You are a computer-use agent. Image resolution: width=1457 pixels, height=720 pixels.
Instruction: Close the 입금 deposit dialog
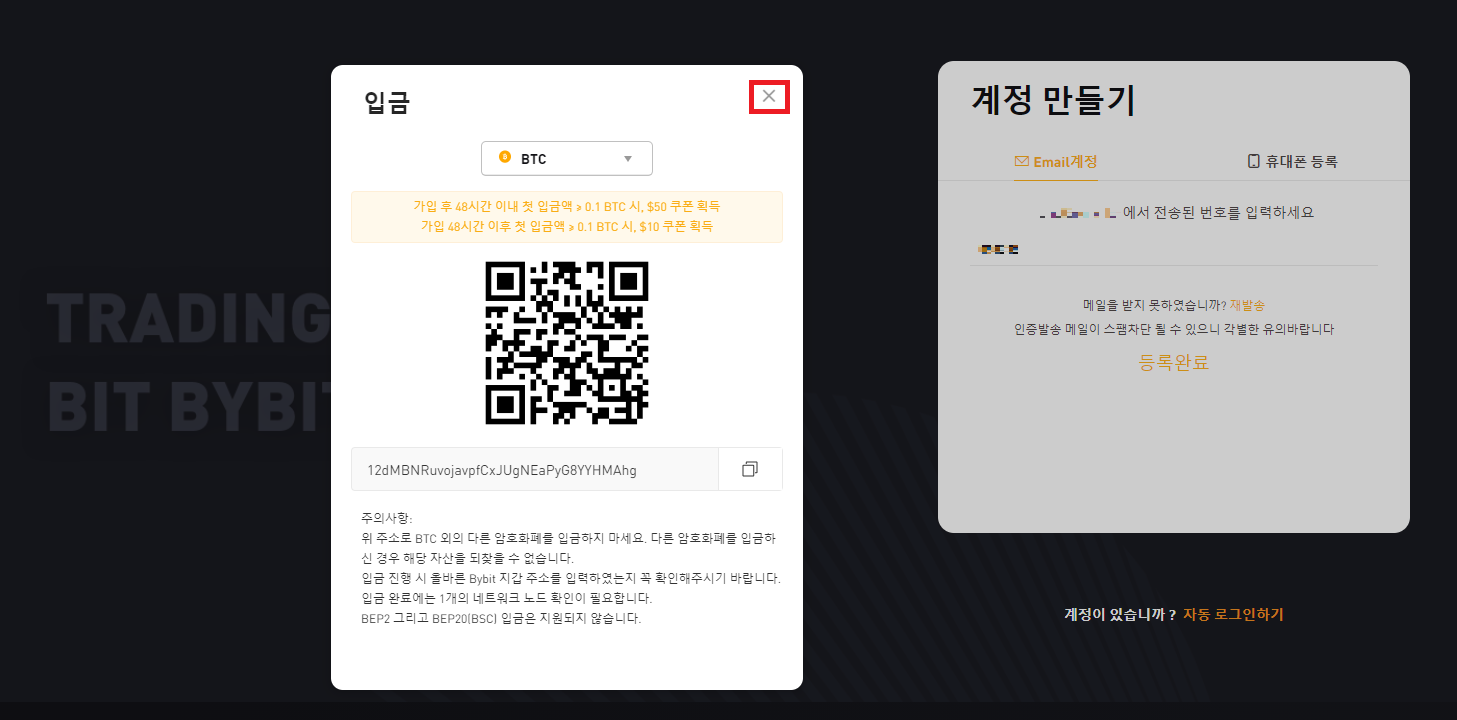(769, 96)
